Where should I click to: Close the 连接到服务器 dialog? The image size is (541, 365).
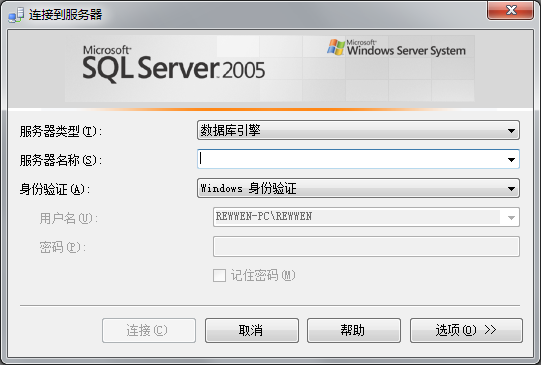click(x=511, y=10)
